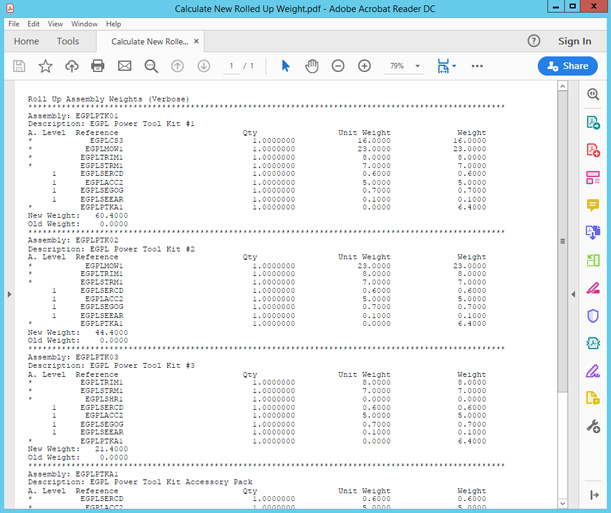Image resolution: width=611 pixels, height=513 pixels.
Task: Click the New Weight value 21.4000
Action: (x=111, y=449)
